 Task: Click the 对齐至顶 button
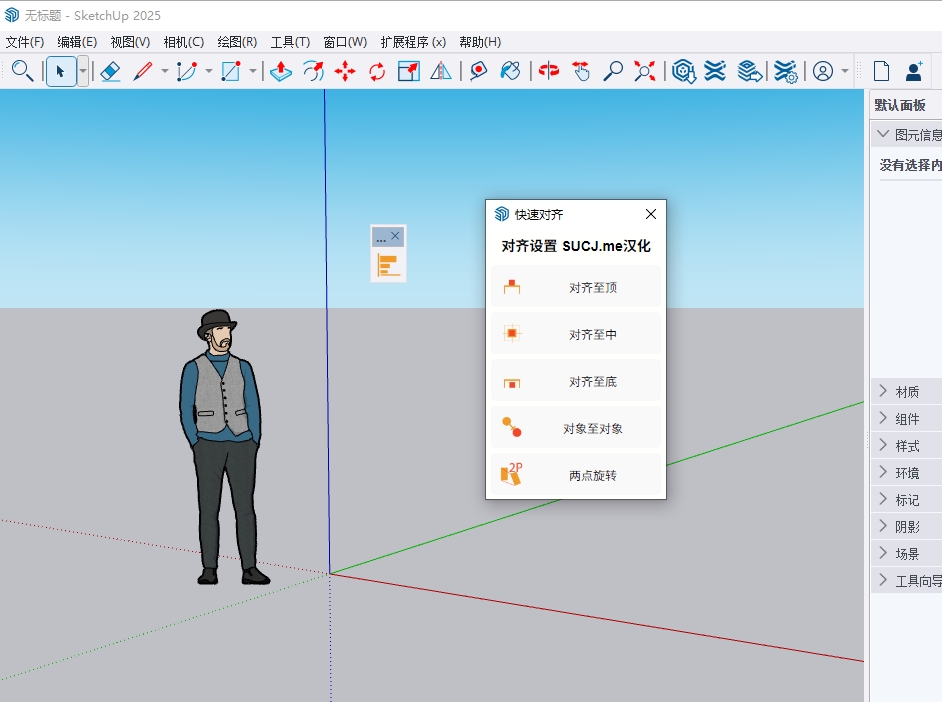tap(576, 287)
